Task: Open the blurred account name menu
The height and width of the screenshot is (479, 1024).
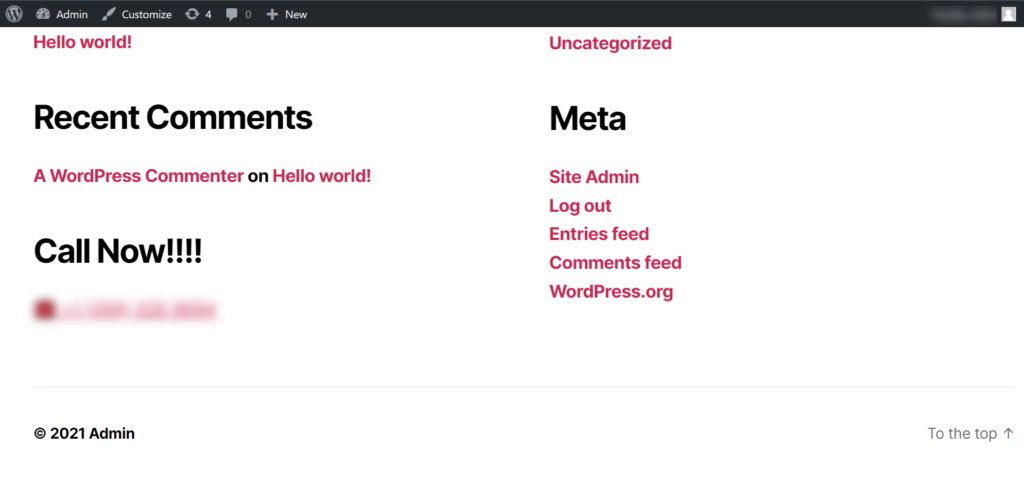Action: click(963, 14)
